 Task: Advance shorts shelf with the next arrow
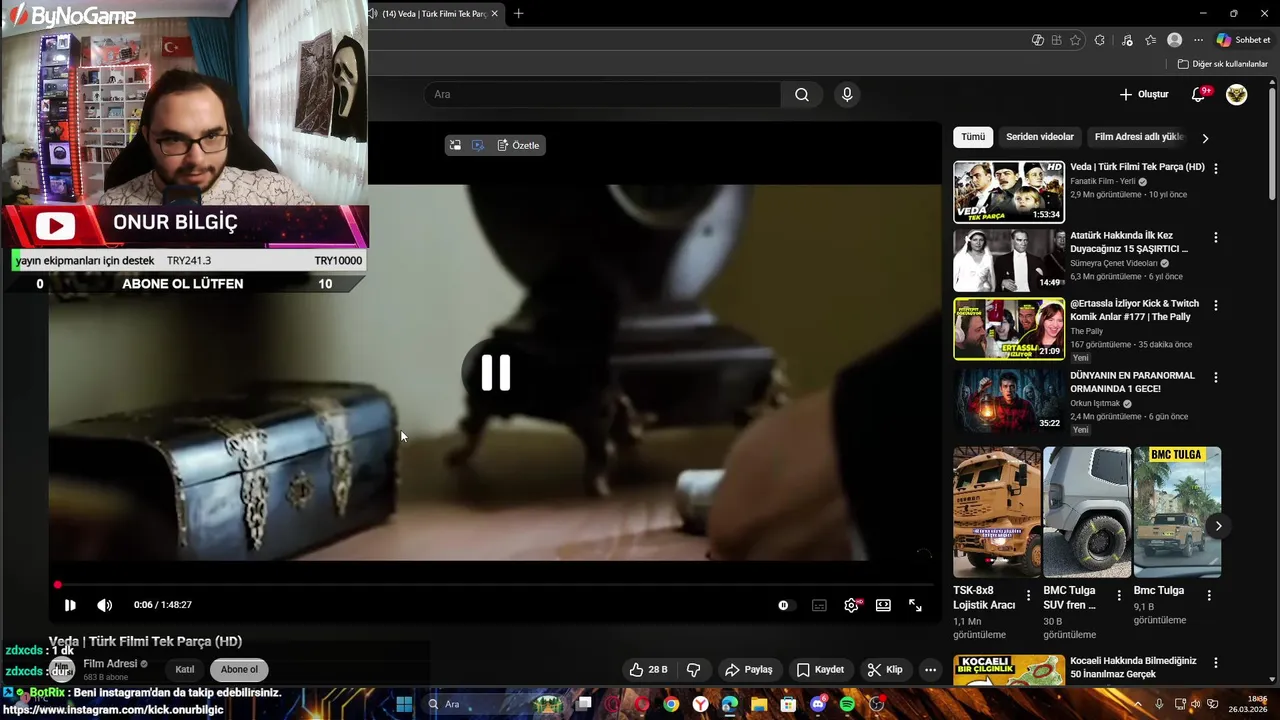pos(1218,526)
